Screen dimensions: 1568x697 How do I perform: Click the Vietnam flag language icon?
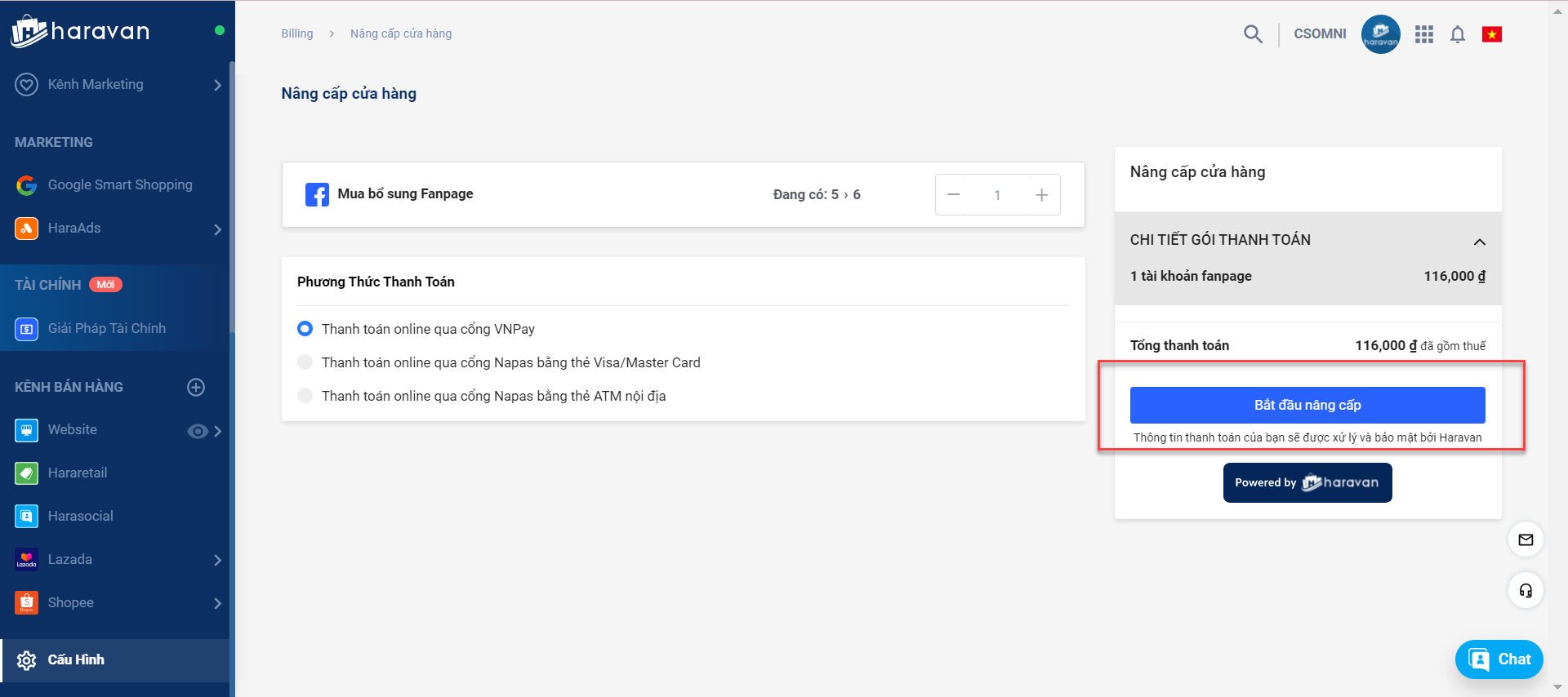1492,34
